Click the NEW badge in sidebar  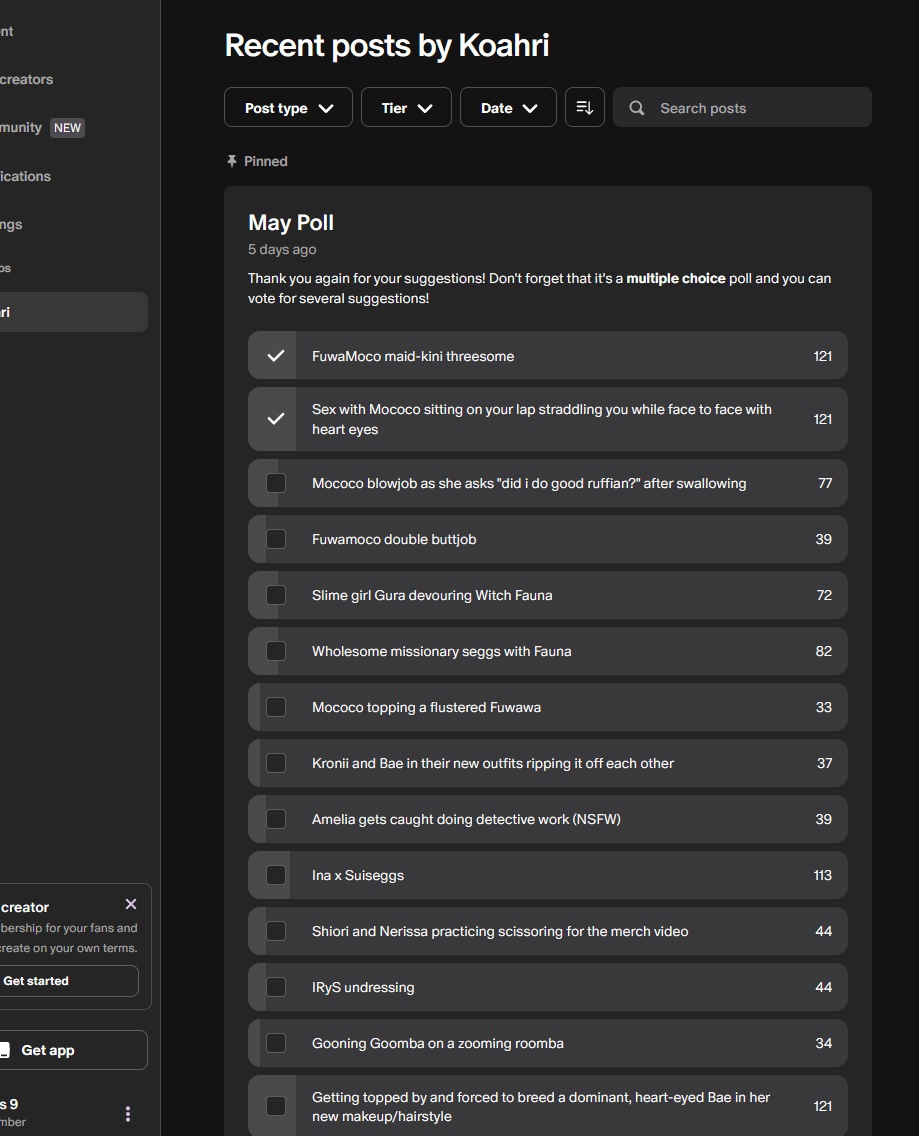67,128
